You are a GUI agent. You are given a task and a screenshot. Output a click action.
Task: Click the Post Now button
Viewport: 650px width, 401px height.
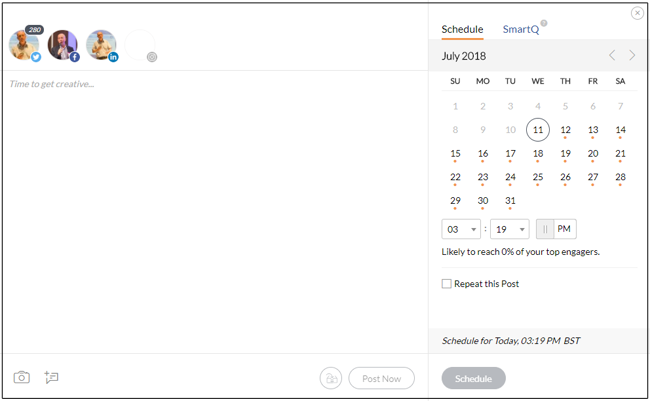(x=381, y=378)
